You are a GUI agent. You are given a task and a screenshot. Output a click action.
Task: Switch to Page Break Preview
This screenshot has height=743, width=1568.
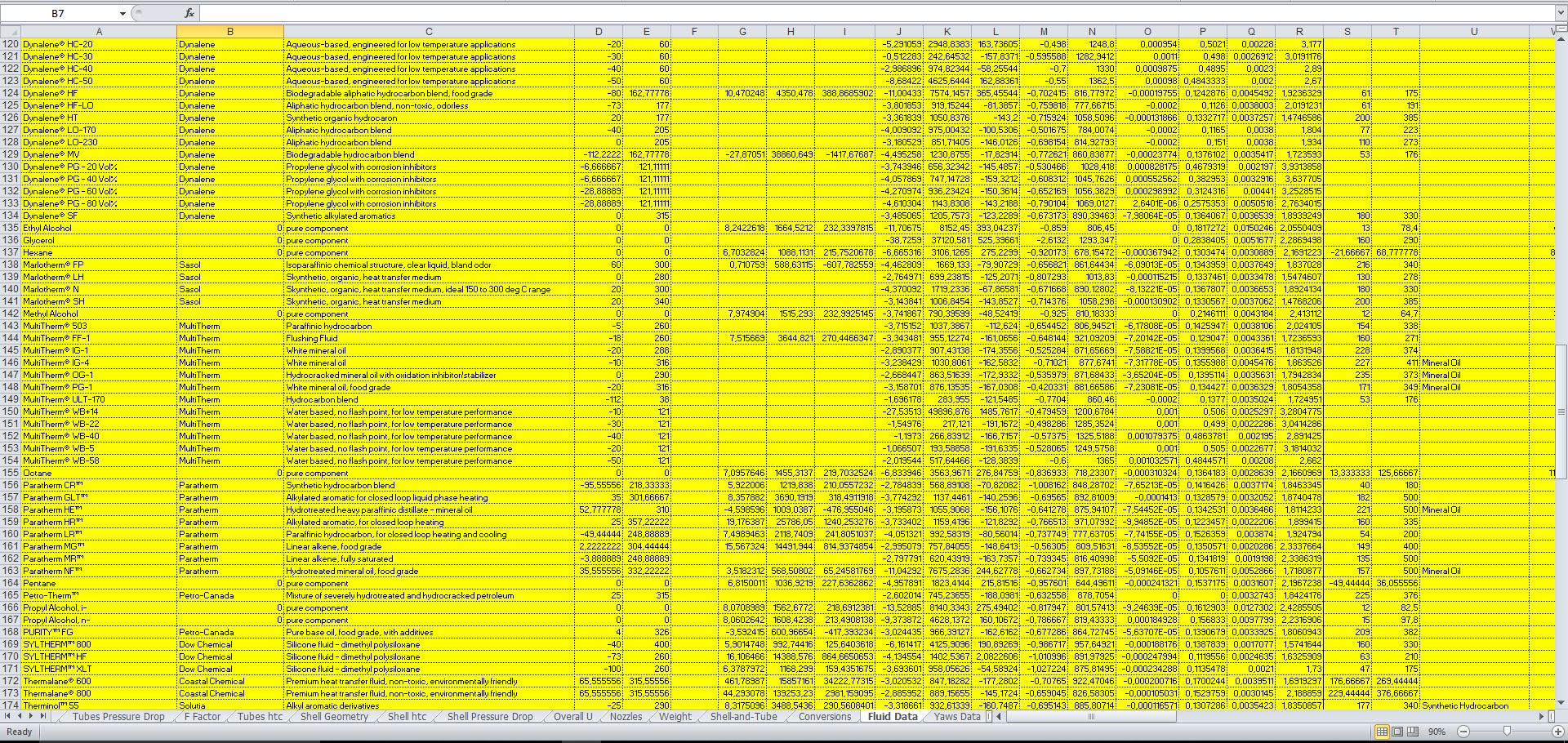pyautogui.click(x=1411, y=732)
